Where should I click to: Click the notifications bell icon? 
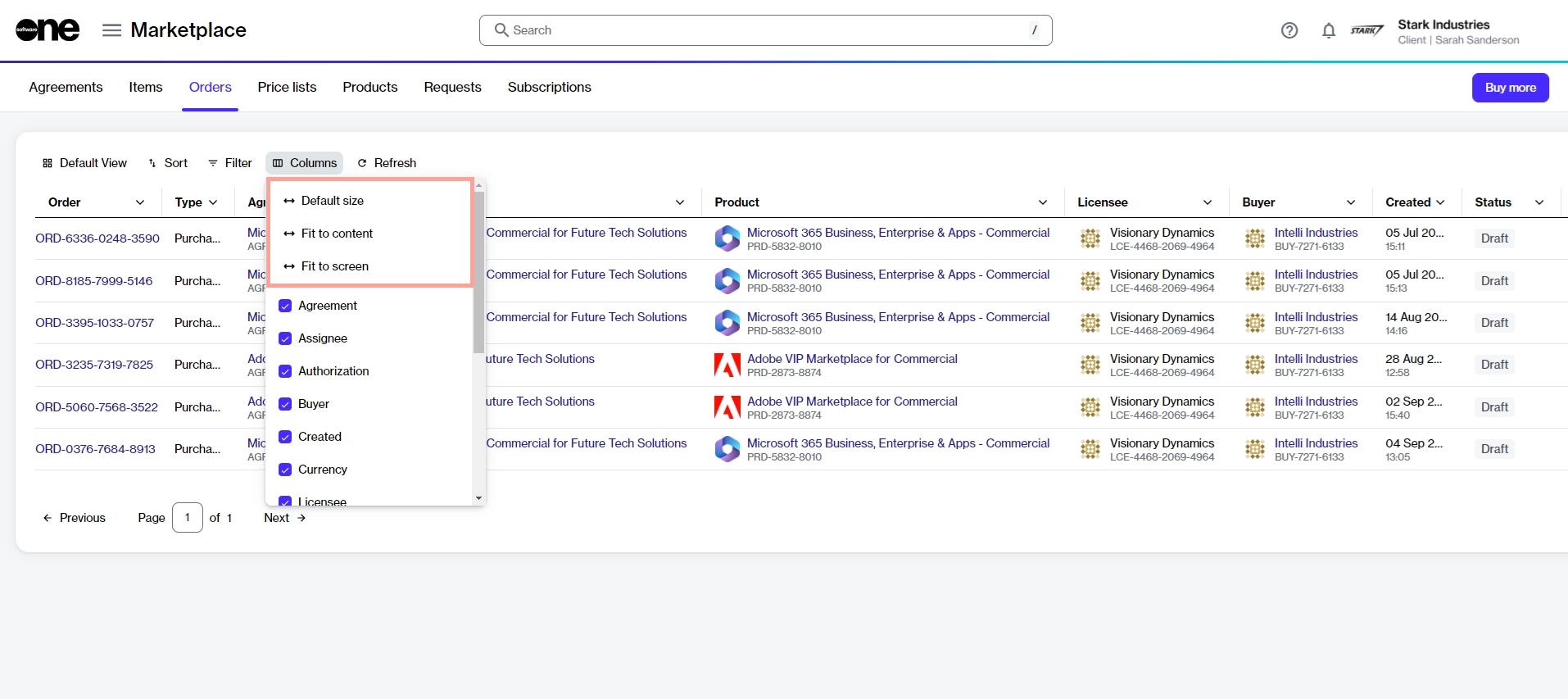coord(1328,30)
